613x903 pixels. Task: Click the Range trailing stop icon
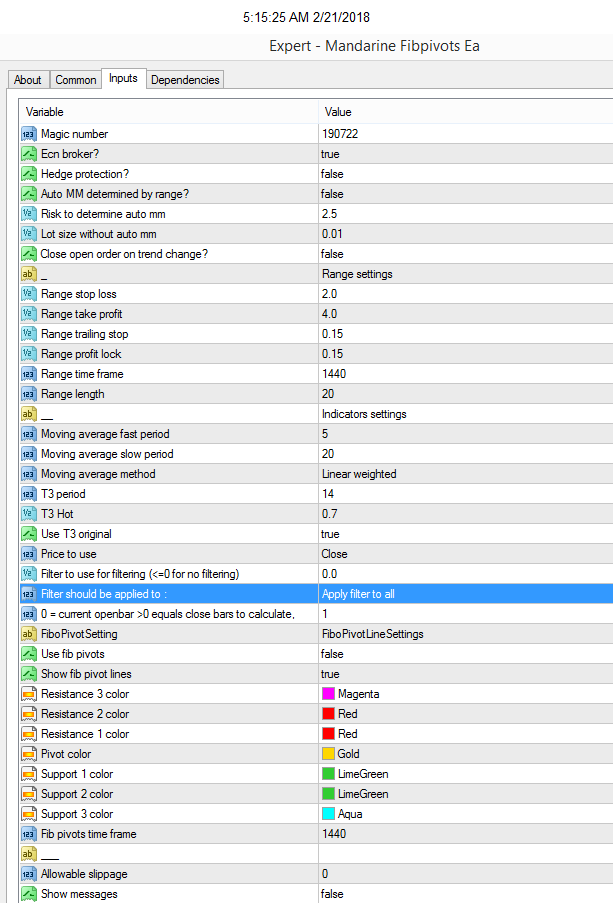29,334
